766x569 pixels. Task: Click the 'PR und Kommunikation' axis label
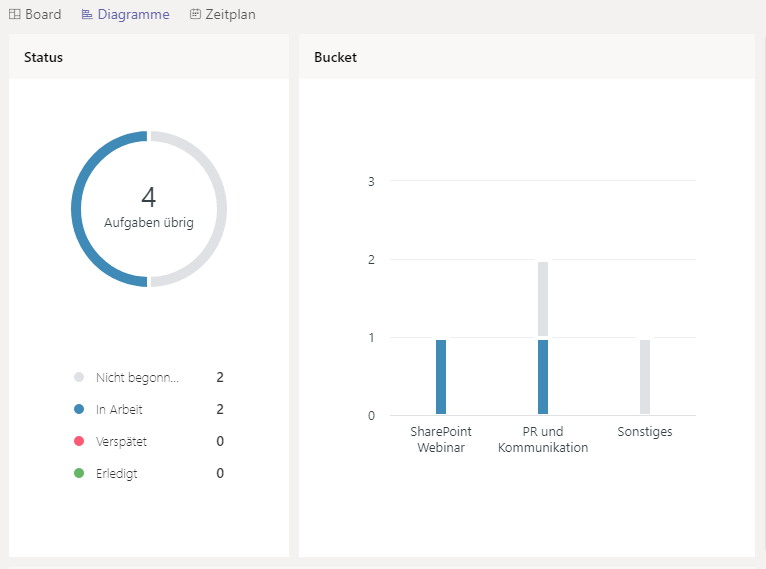[543, 439]
